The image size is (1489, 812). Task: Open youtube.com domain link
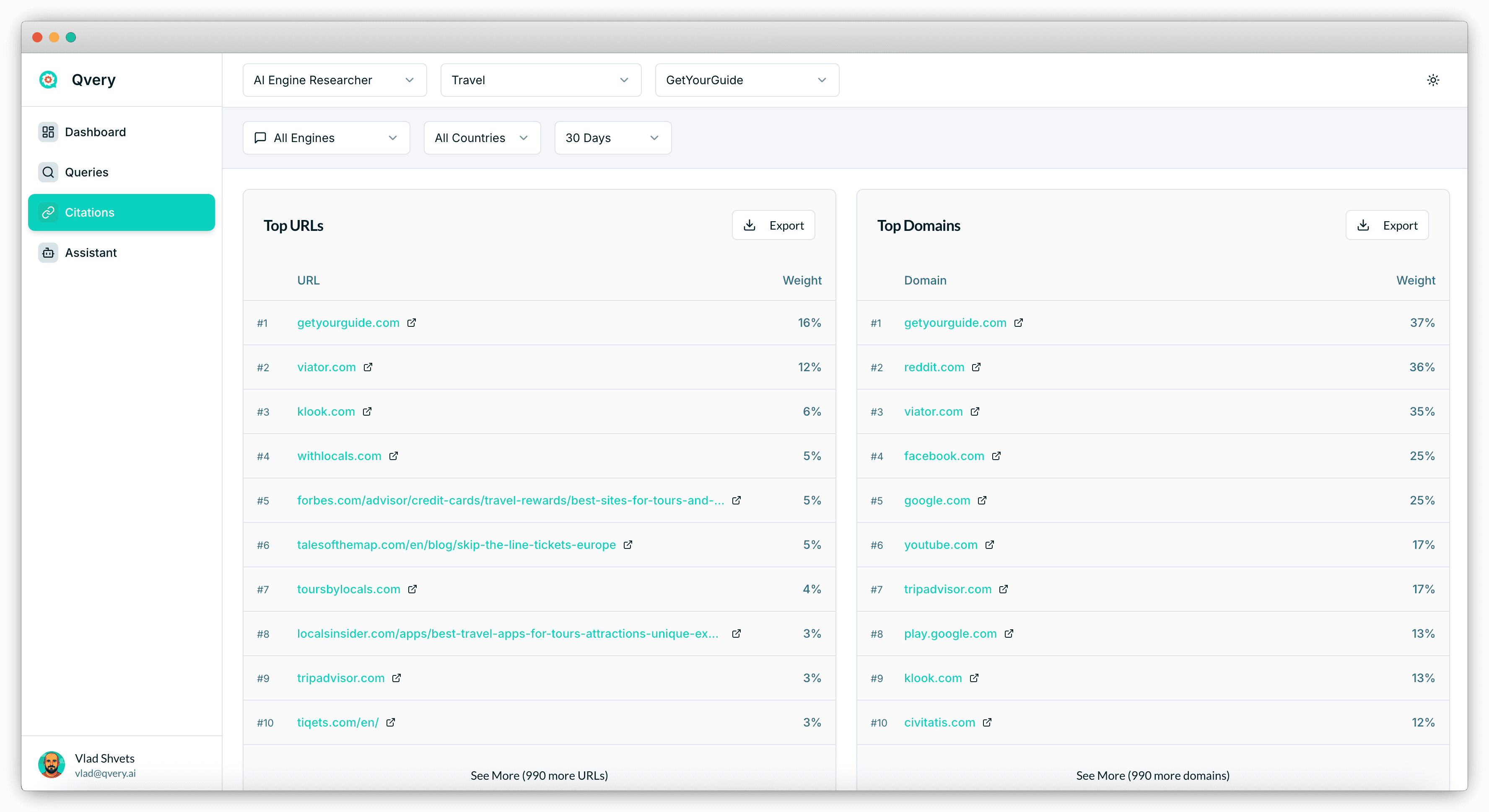point(940,545)
